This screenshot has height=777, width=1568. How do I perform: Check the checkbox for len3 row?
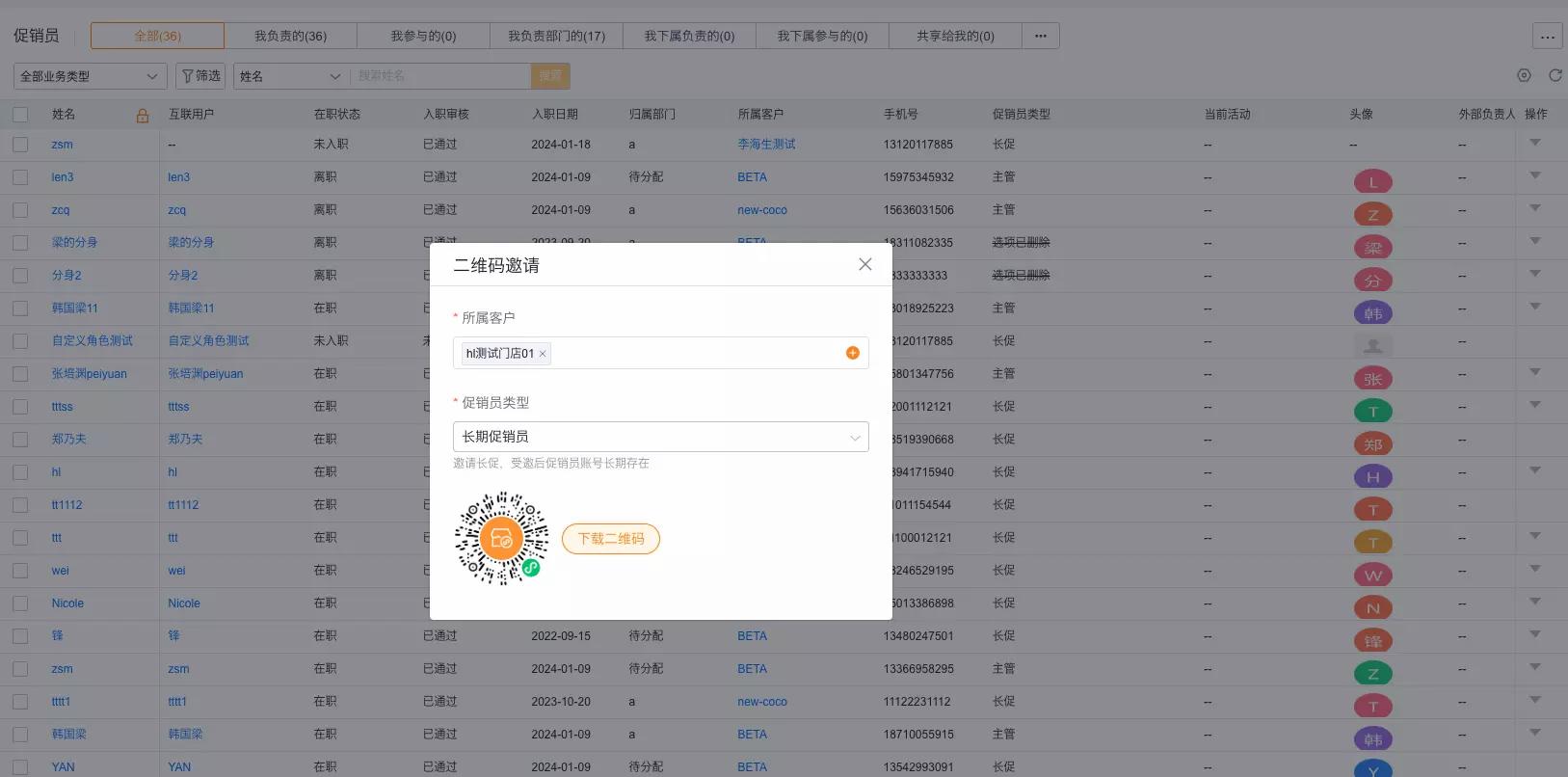20,177
